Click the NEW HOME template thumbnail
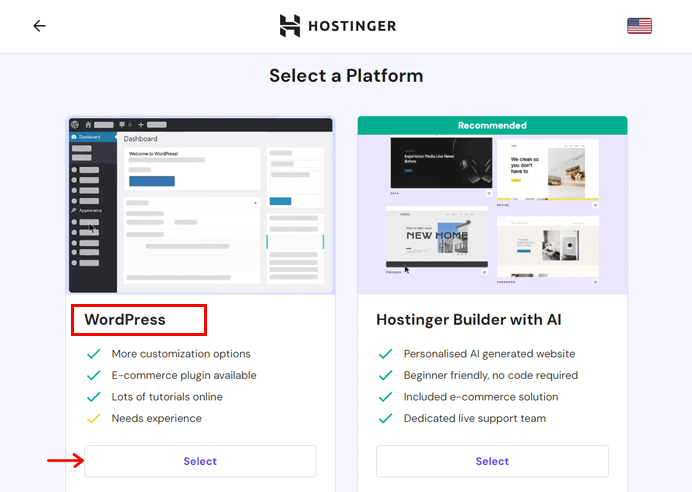 tap(437, 237)
